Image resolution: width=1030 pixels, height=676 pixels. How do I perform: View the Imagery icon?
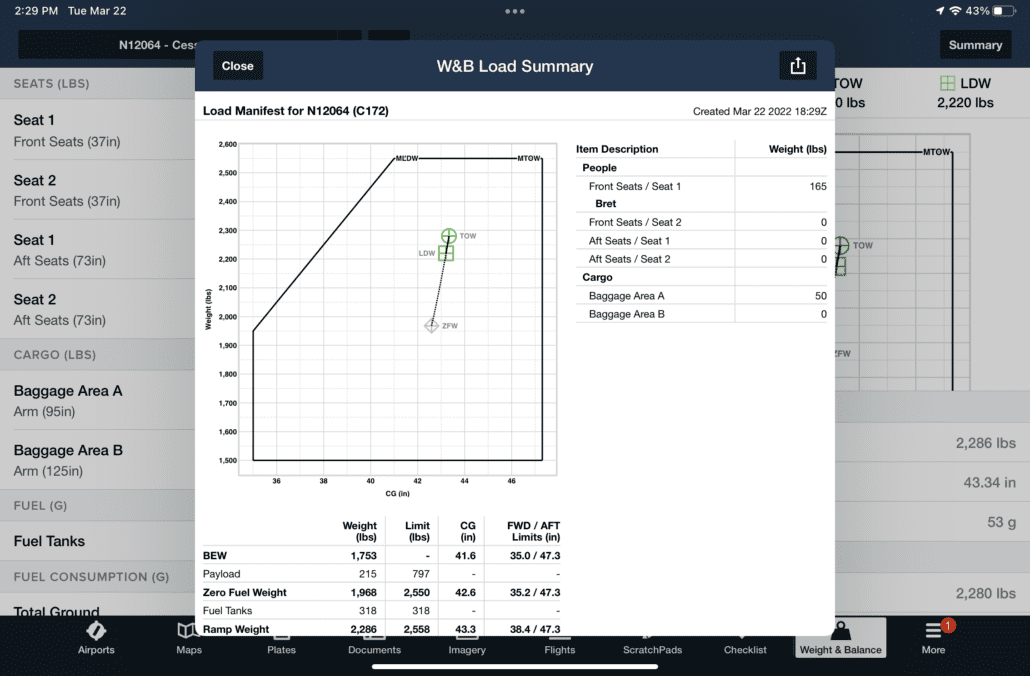(x=466, y=640)
